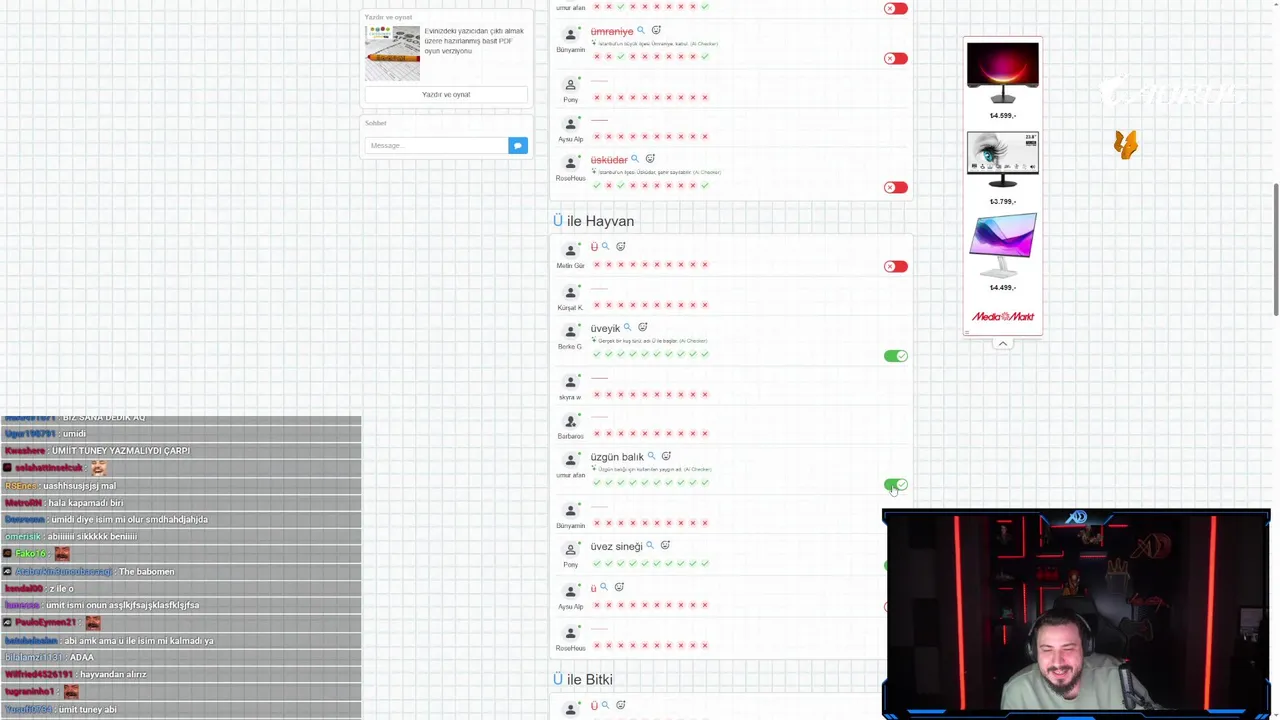Image resolution: width=1280 pixels, height=720 pixels.
Task: Open the emoji reaction icon next to üsküdar
Action: click(650, 159)
